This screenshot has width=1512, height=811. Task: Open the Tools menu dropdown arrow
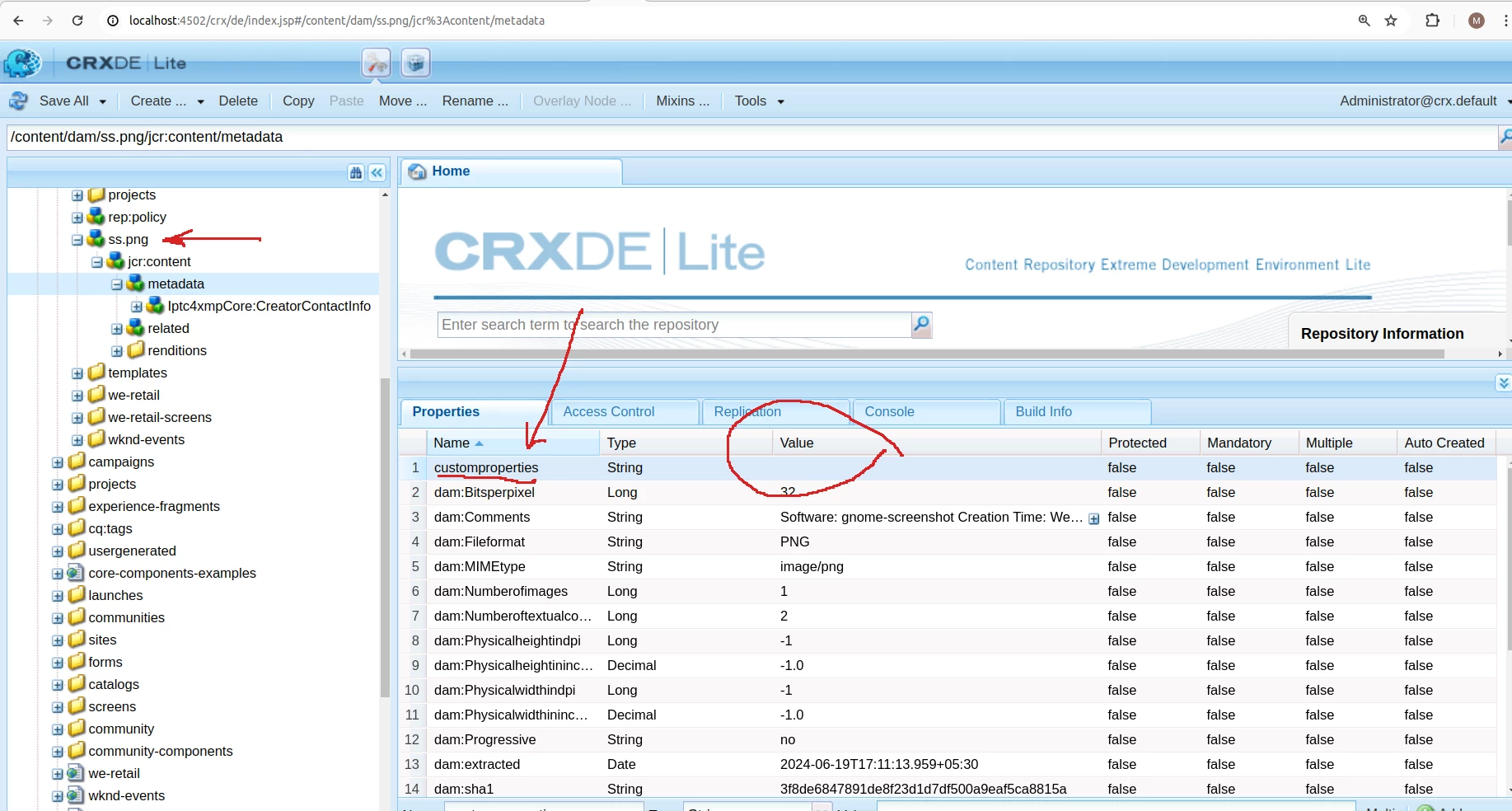coord(780,102)
